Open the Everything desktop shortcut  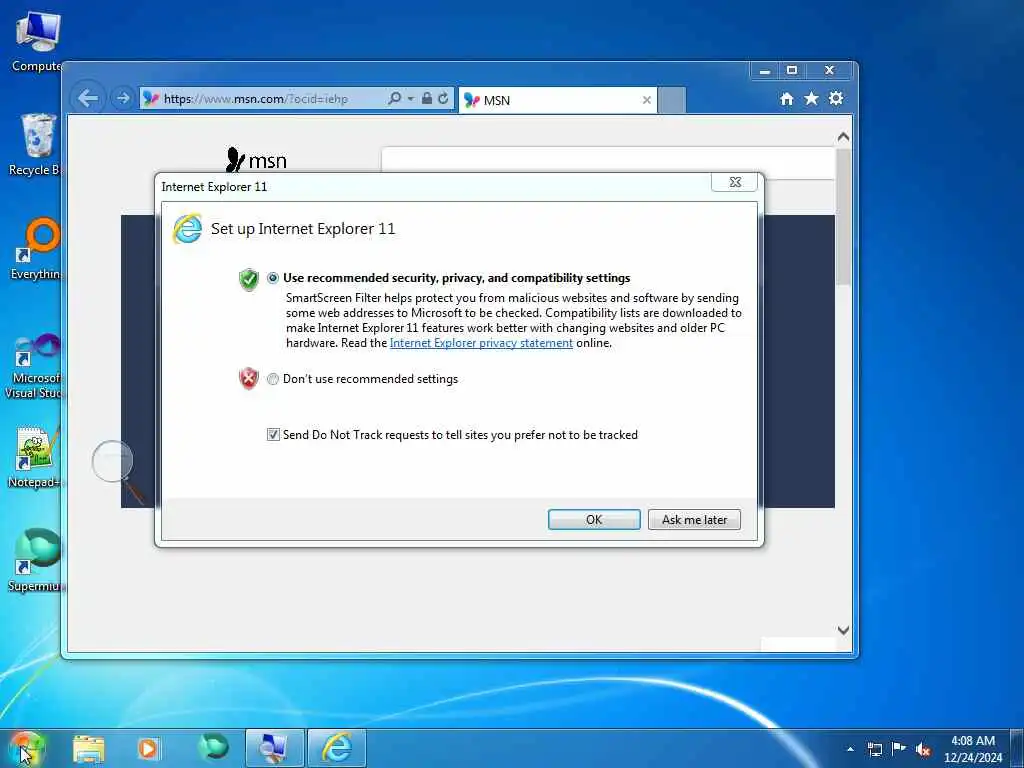tap(36, 249)
